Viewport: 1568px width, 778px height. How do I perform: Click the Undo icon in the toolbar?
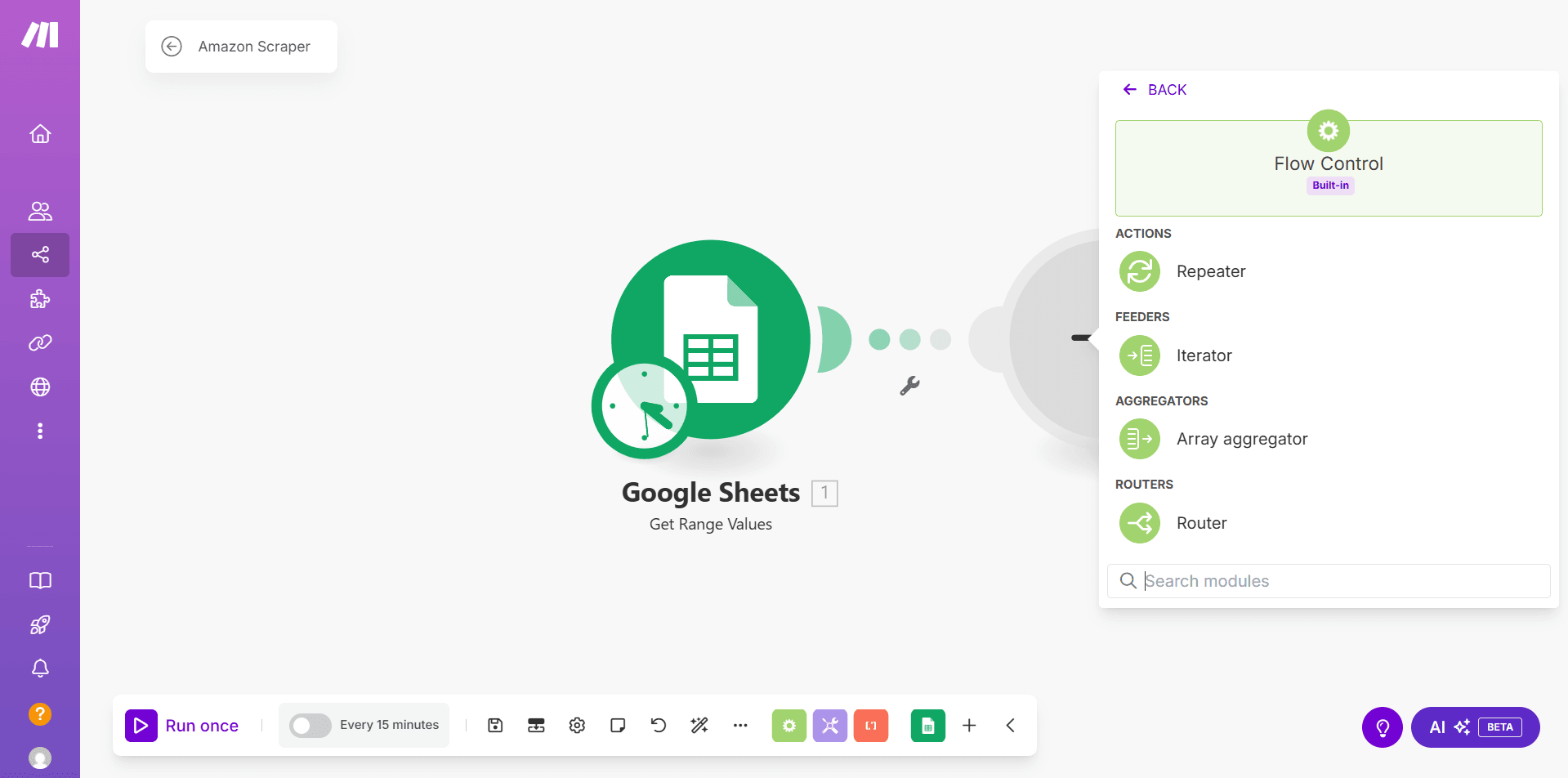click(x=659, y=726)
